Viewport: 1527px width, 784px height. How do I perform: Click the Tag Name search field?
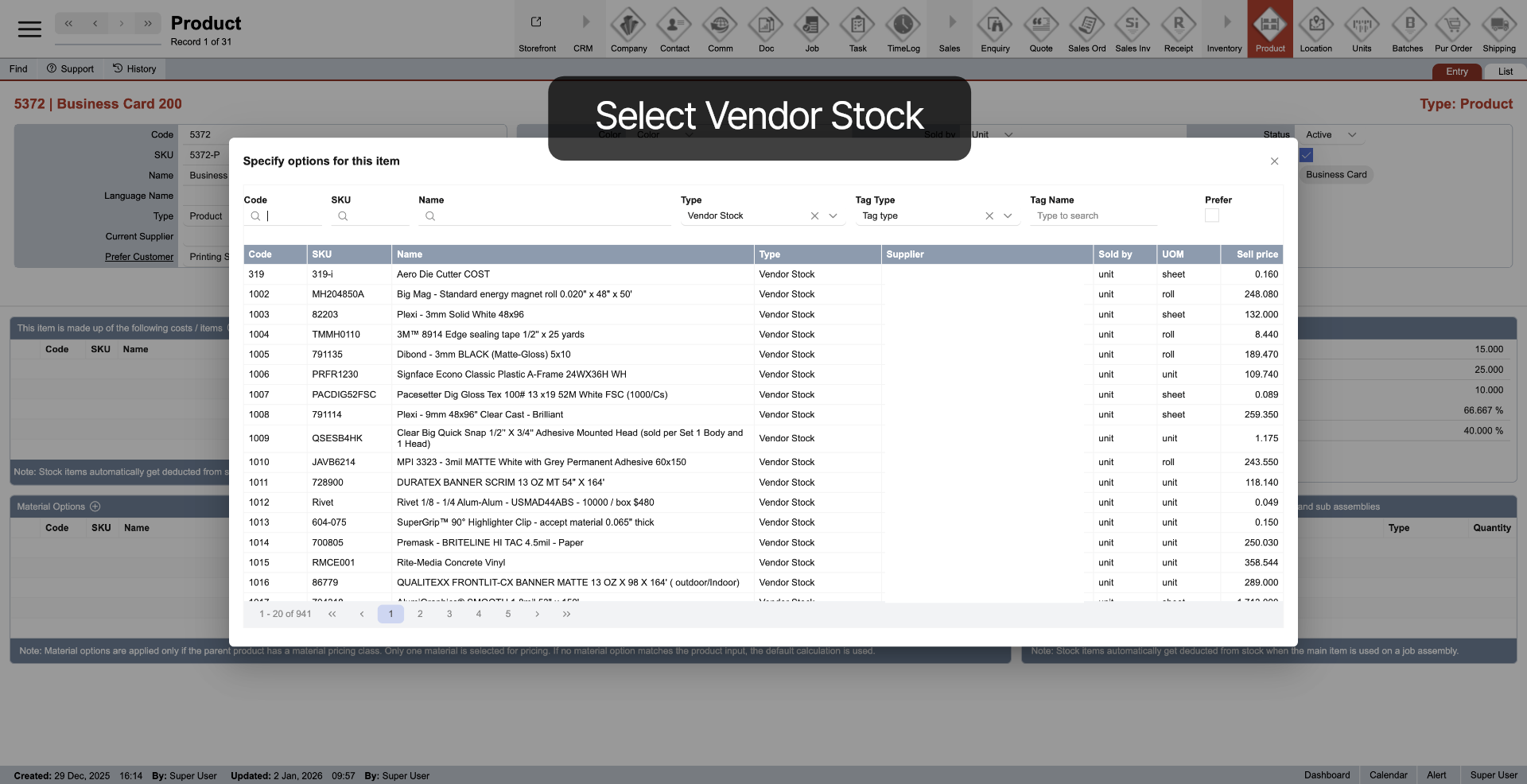pos(1094,216)
